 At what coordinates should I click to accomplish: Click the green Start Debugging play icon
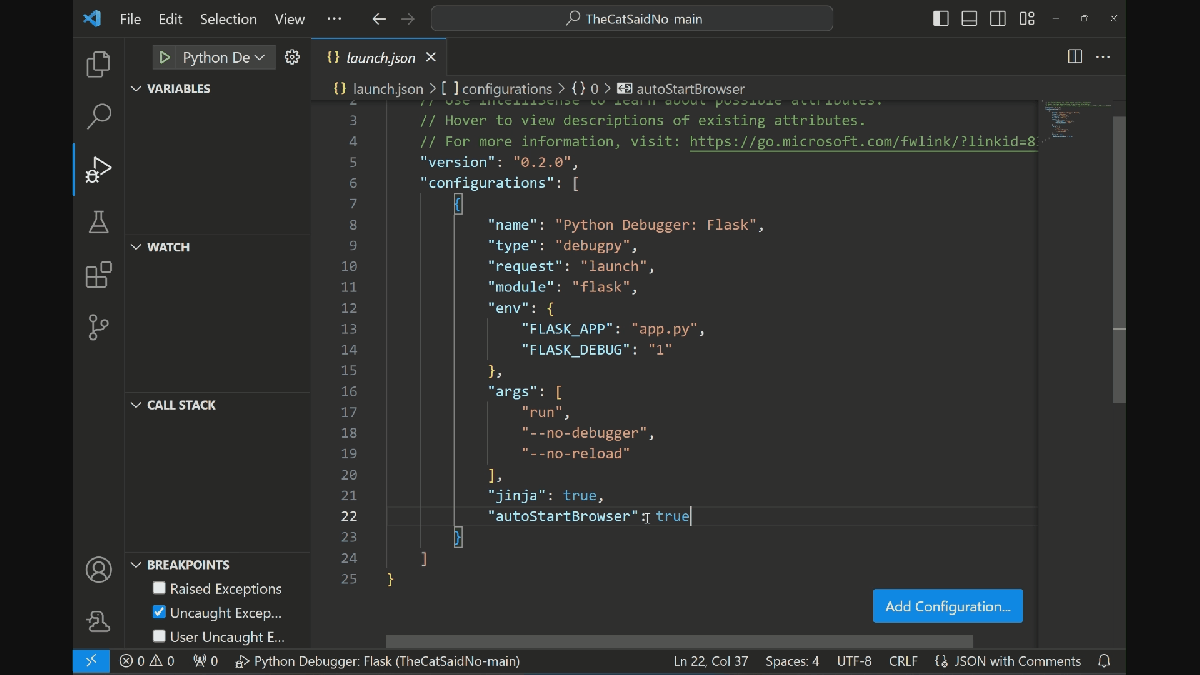point(165,58)
